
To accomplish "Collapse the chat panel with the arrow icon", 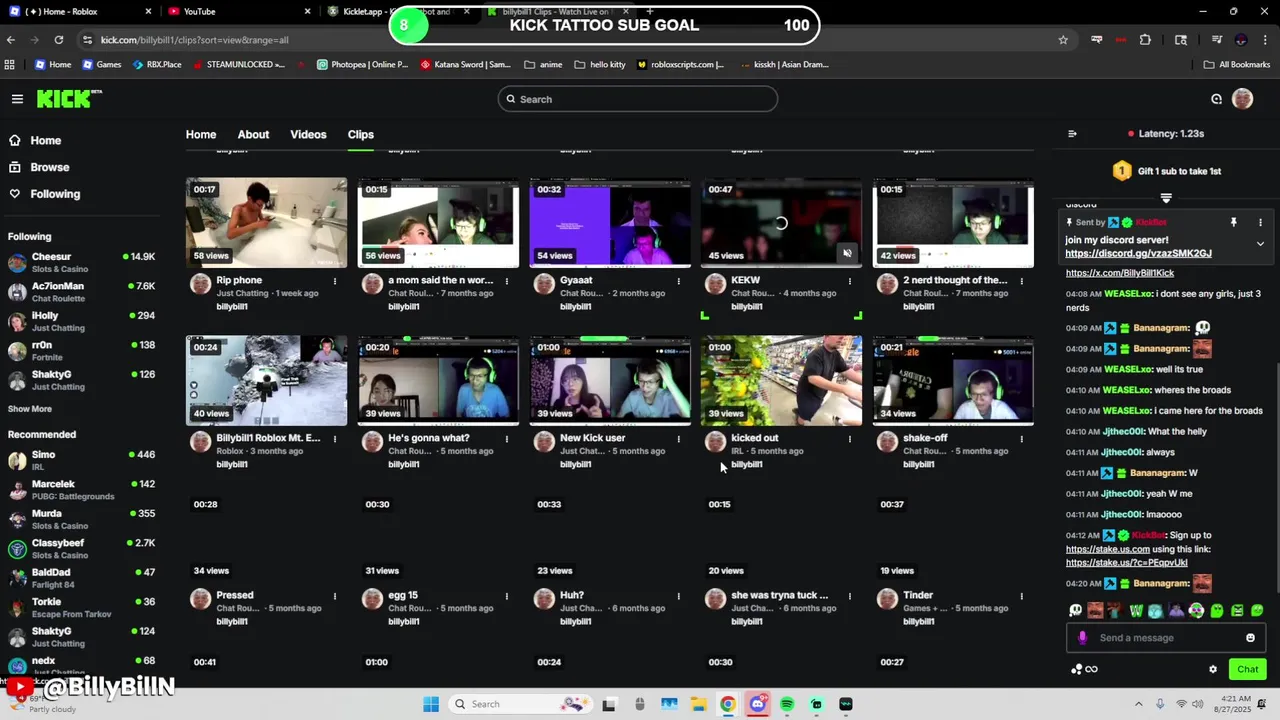I will coord(1072,134).
